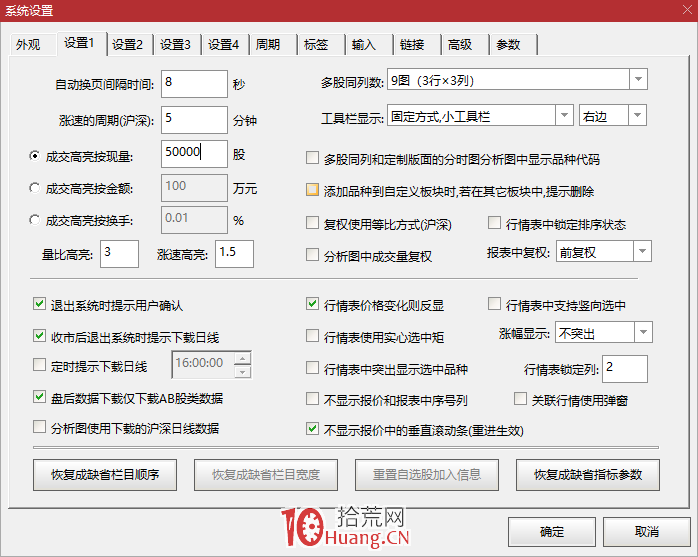Enable 行情表使用实心选中矩 checkbox

pyautogui.click(x=312, y=335)
